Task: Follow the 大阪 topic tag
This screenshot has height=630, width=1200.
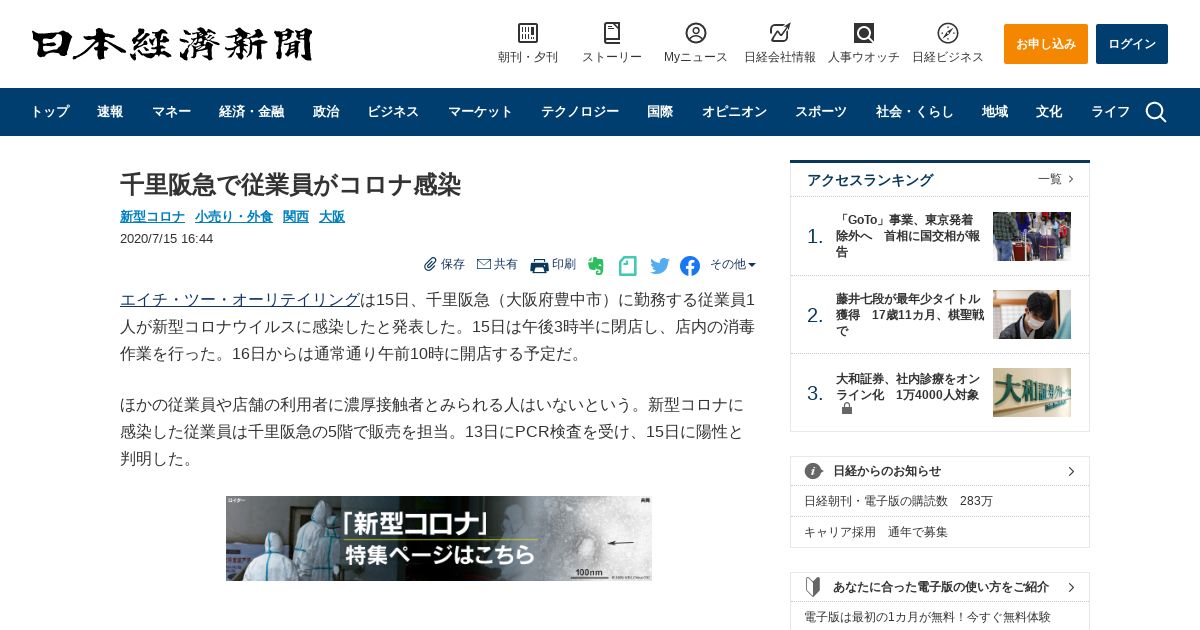Action: click(x=332, y=216)
